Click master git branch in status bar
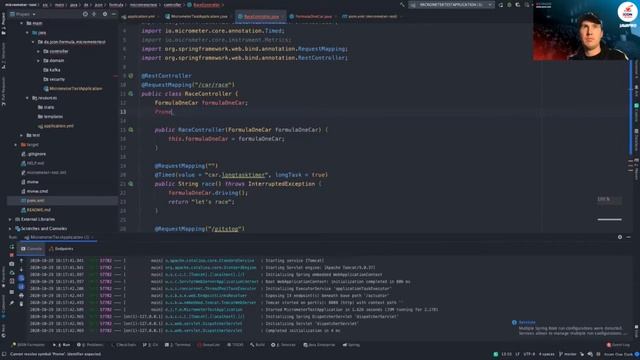 (x=568, y=354)
